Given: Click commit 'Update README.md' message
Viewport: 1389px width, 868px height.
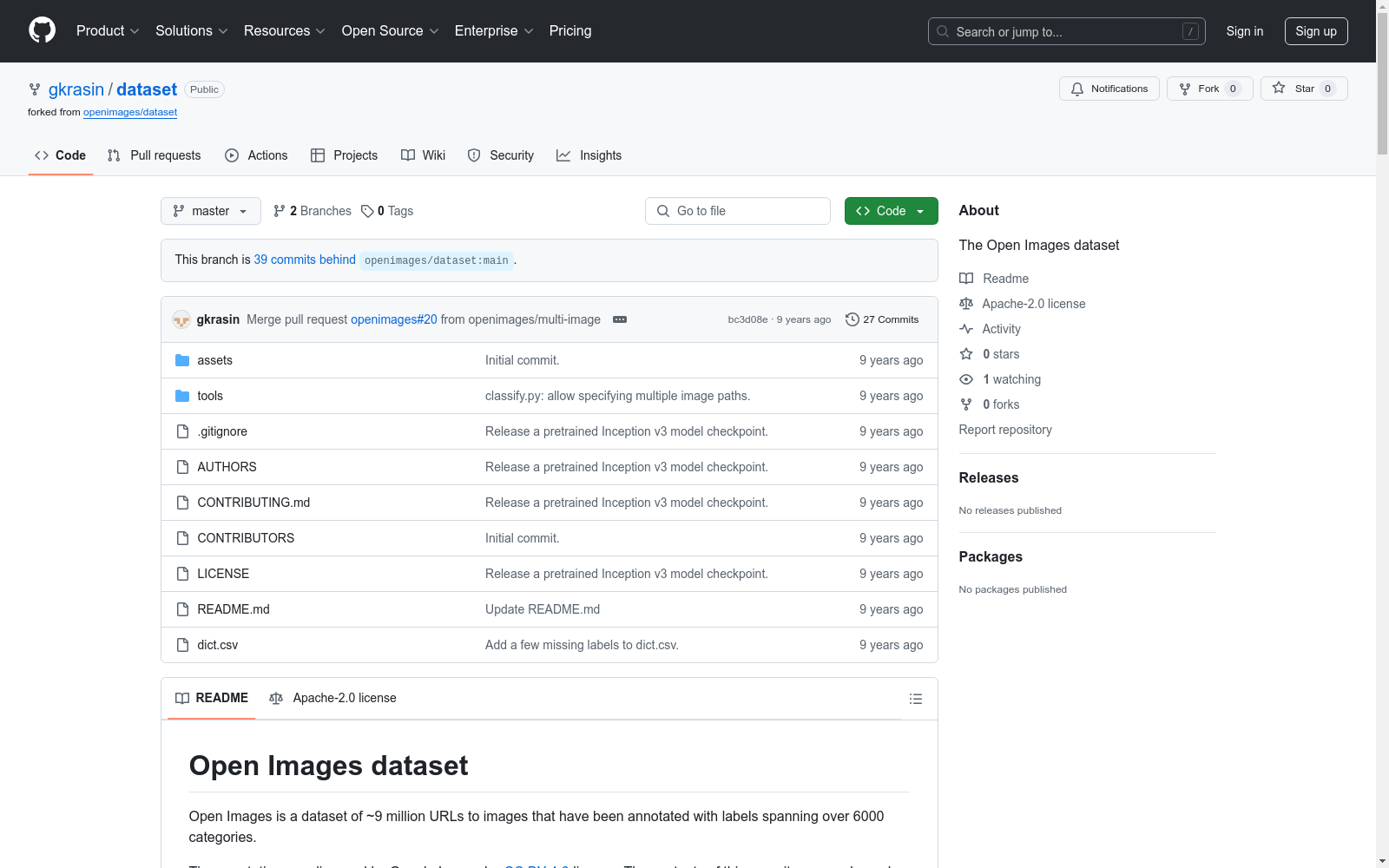Looking at the screenshot, I should point(543,609).
